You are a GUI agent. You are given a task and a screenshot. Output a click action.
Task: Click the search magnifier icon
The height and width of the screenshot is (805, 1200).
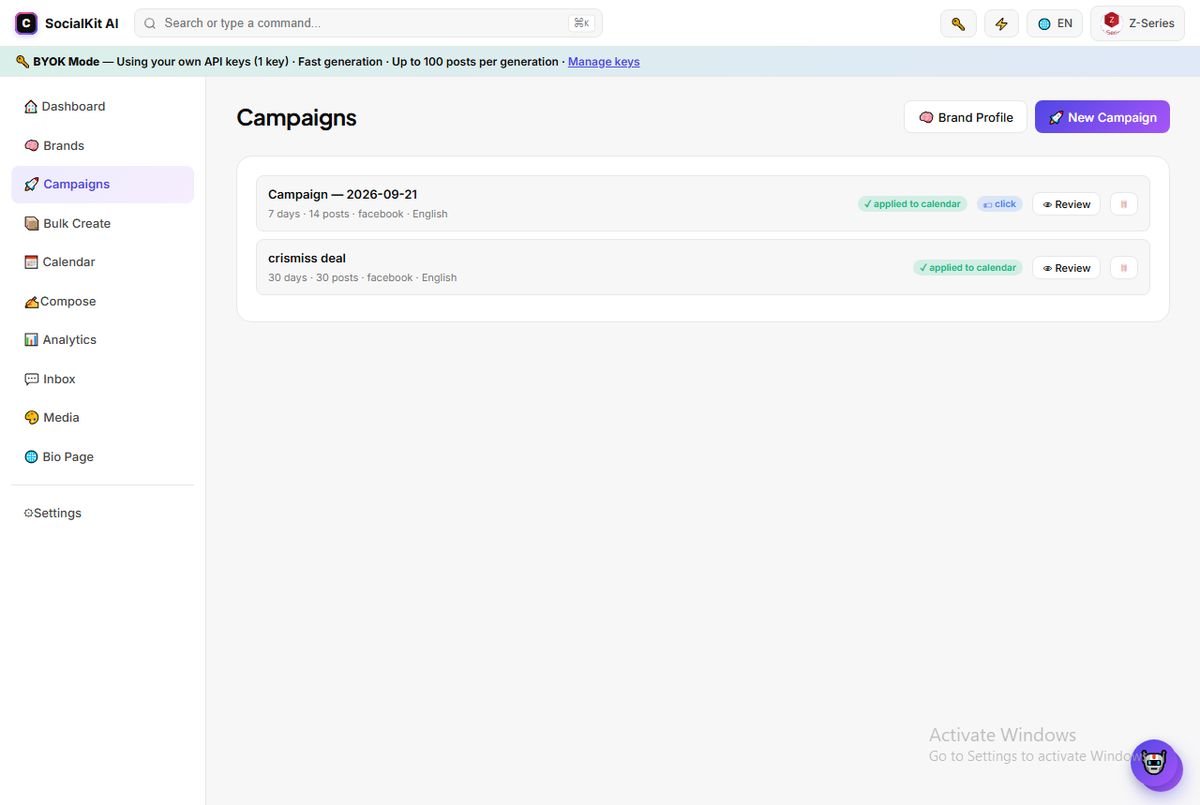[x=150, y=23]
